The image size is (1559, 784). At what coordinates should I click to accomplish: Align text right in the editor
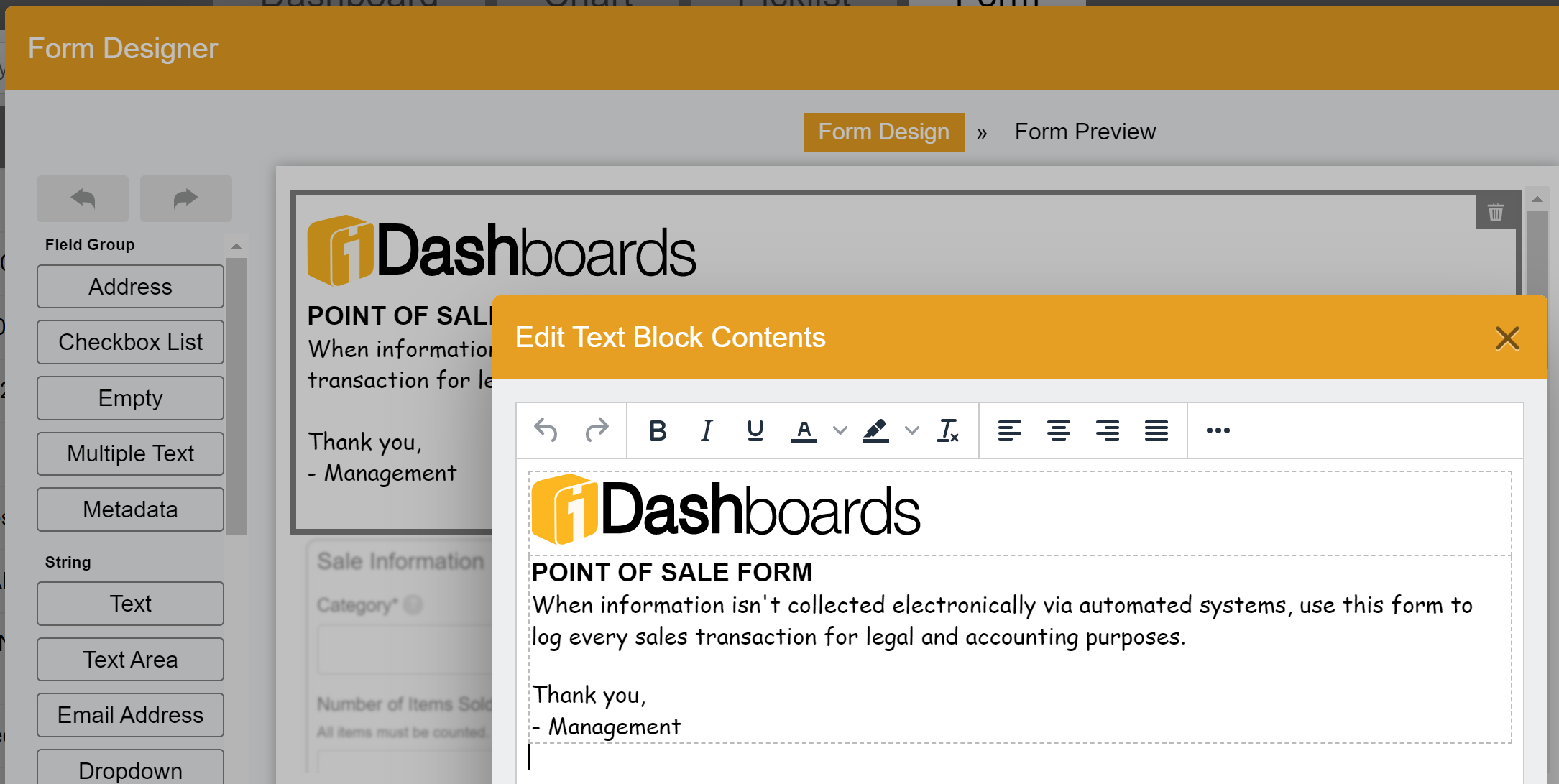[x=1107, y=430]
